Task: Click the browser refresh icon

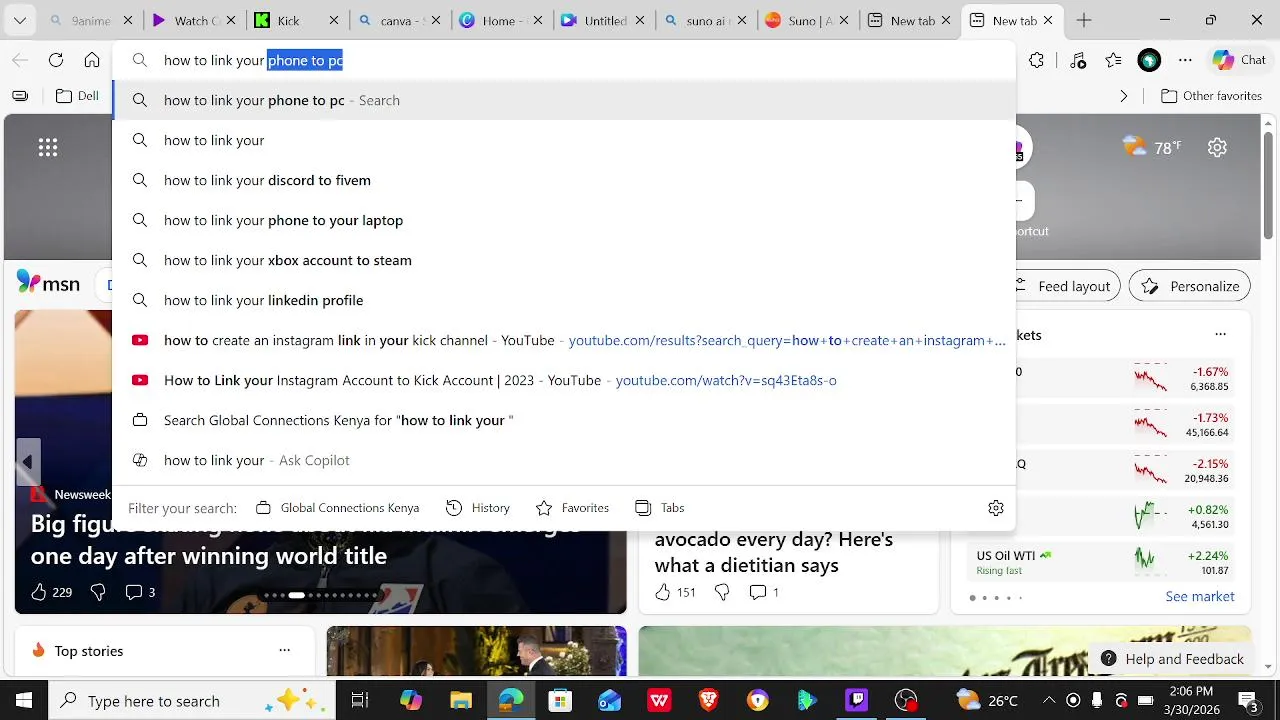Action: (56, 60)
